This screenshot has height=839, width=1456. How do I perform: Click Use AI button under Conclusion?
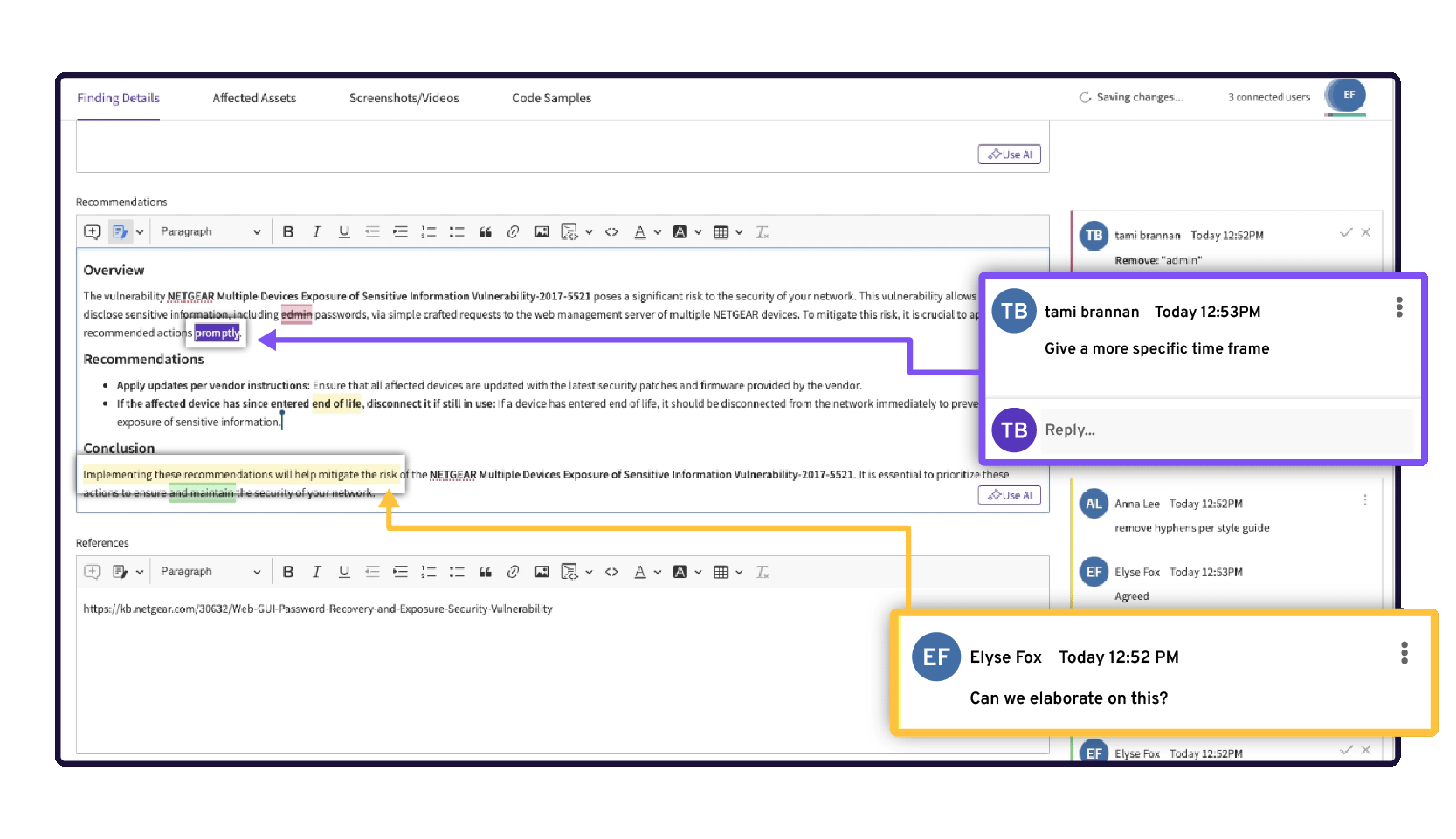click(1009, 495)
